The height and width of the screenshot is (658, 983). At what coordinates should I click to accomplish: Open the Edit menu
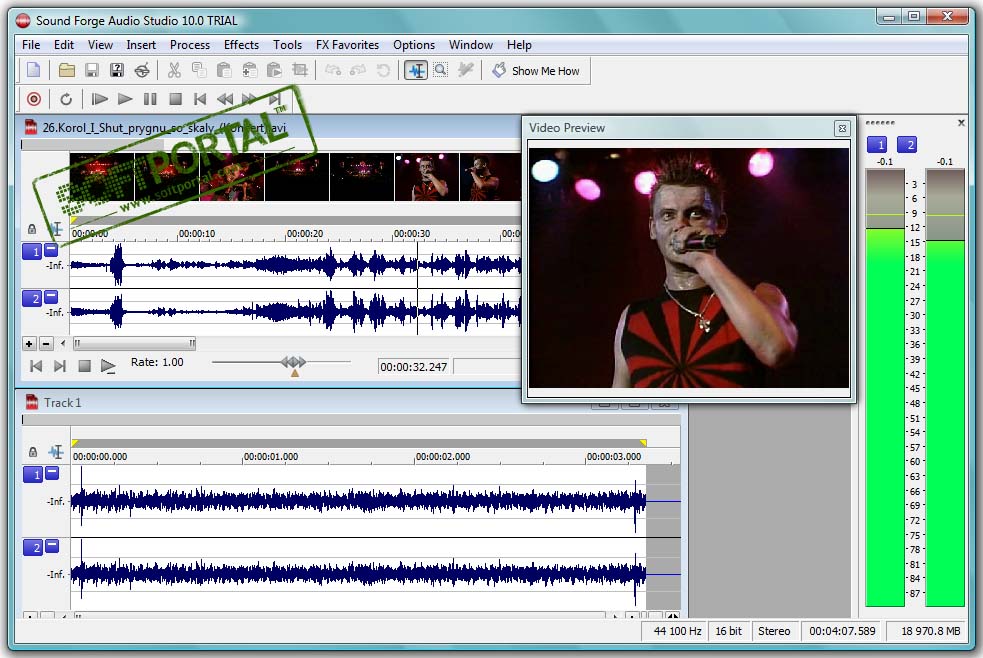(x=63, y=45)
